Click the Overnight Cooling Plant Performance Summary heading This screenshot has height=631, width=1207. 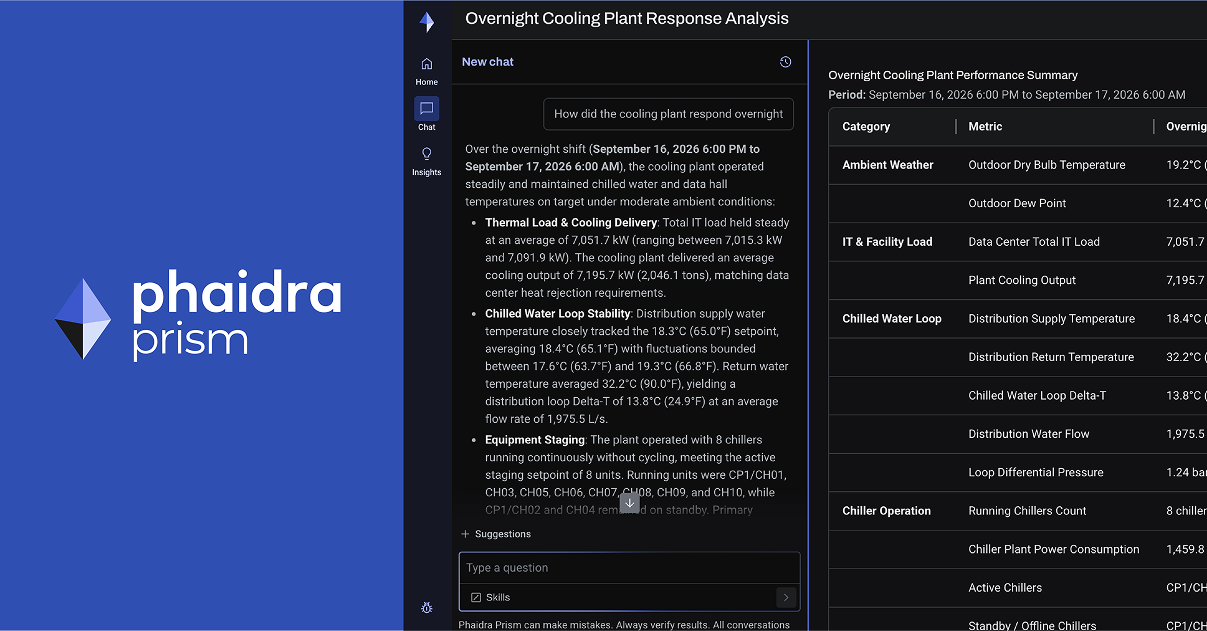[x=953, y=75]
